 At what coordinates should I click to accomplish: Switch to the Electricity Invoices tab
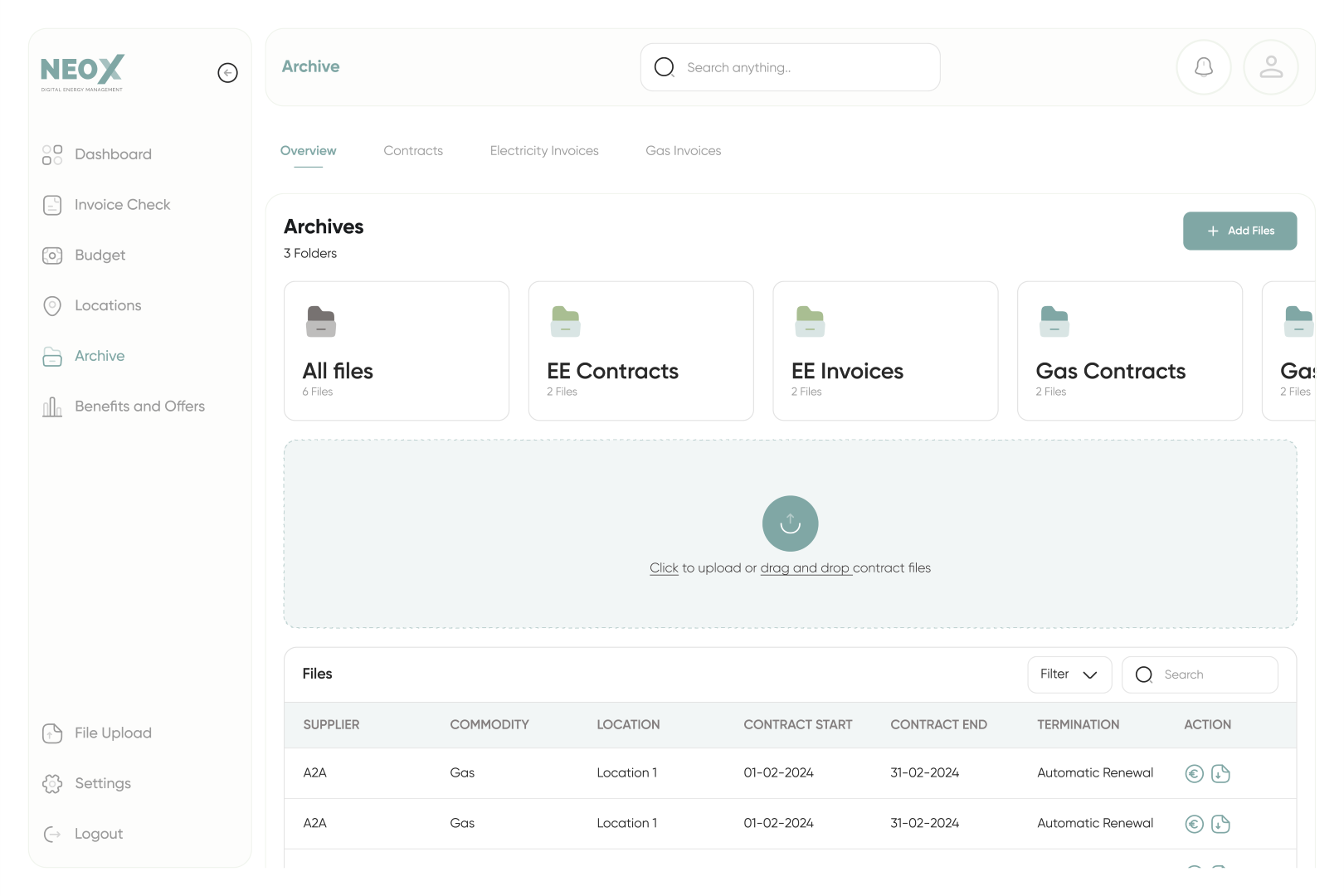point(544,151)
